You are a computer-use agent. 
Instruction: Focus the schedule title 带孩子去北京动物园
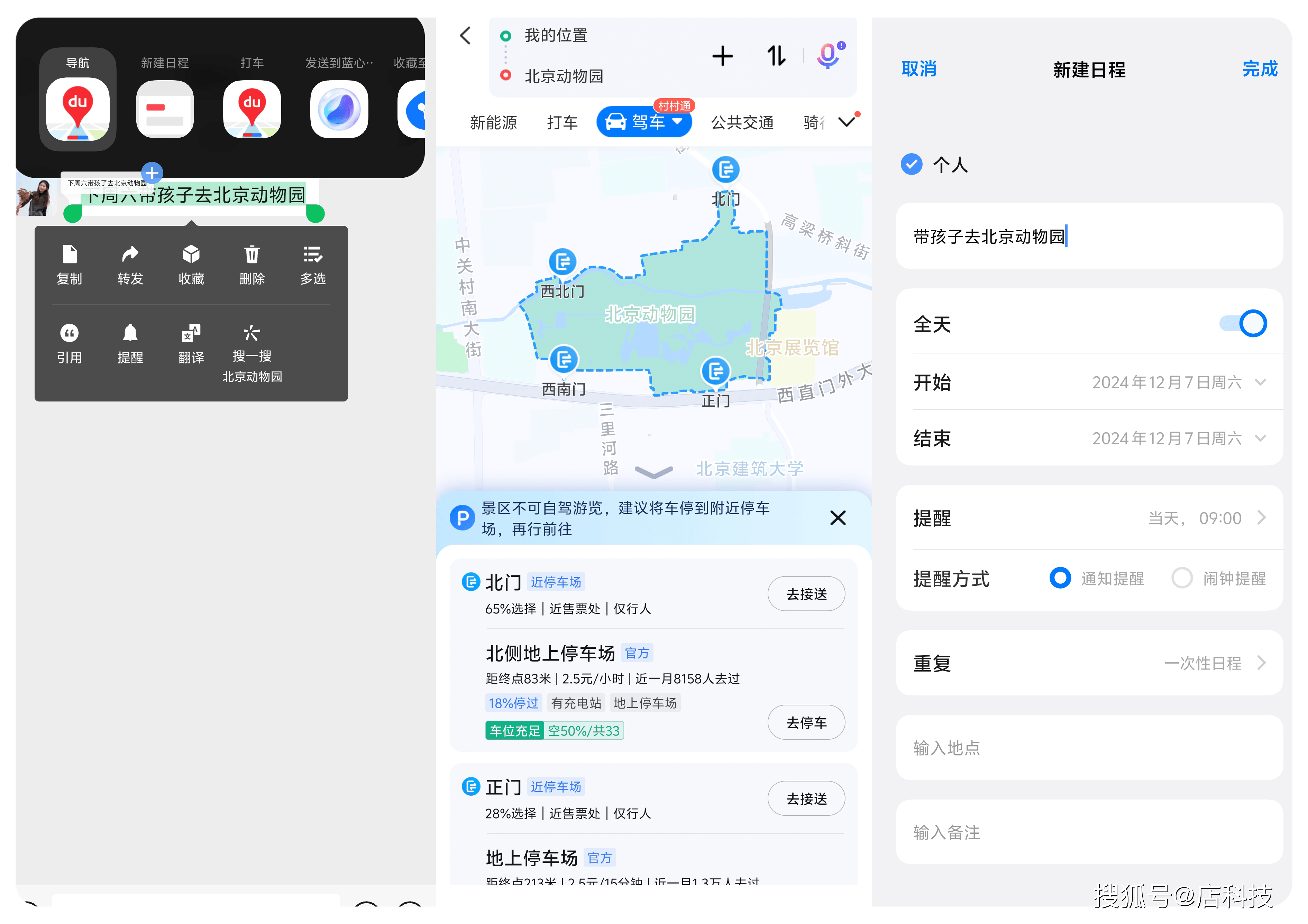pos(1089,236)
